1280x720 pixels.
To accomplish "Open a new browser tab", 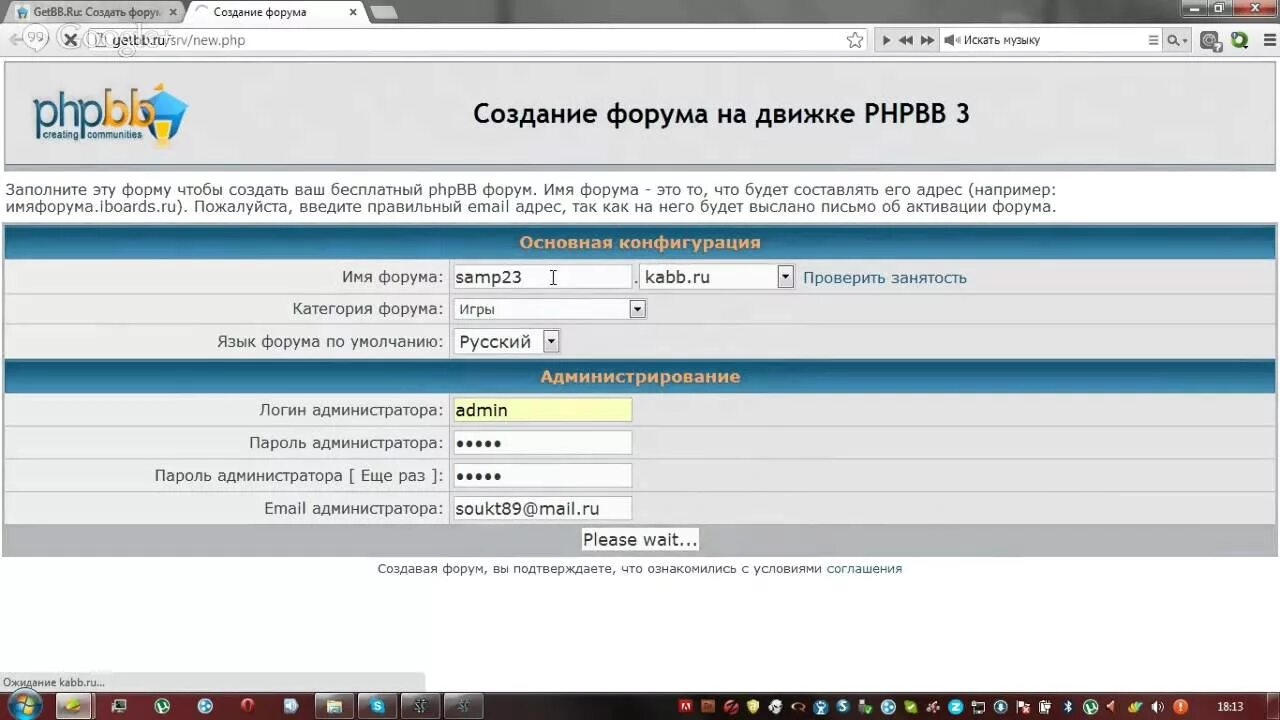I will point(384,12).
